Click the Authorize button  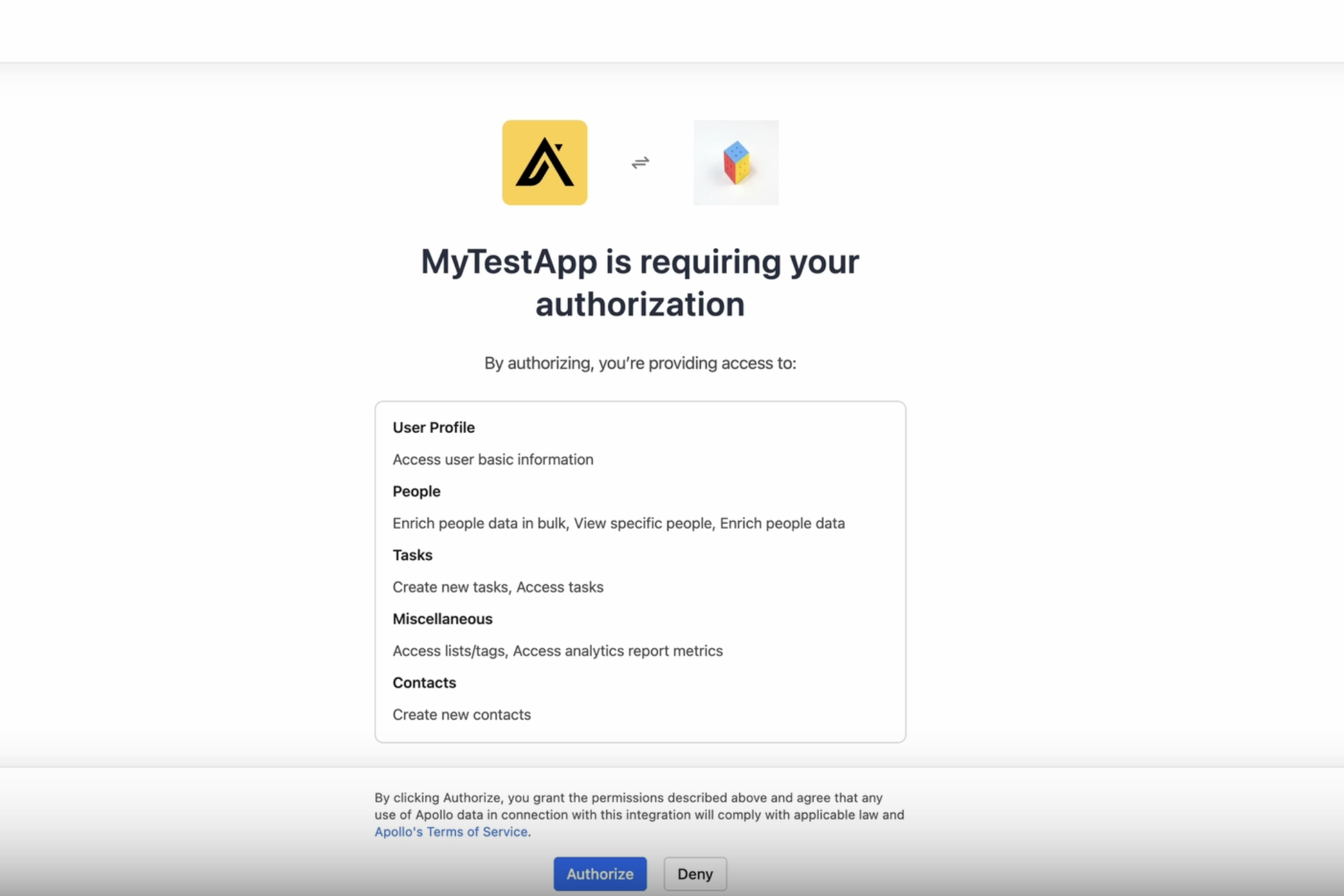click(600, 874)
